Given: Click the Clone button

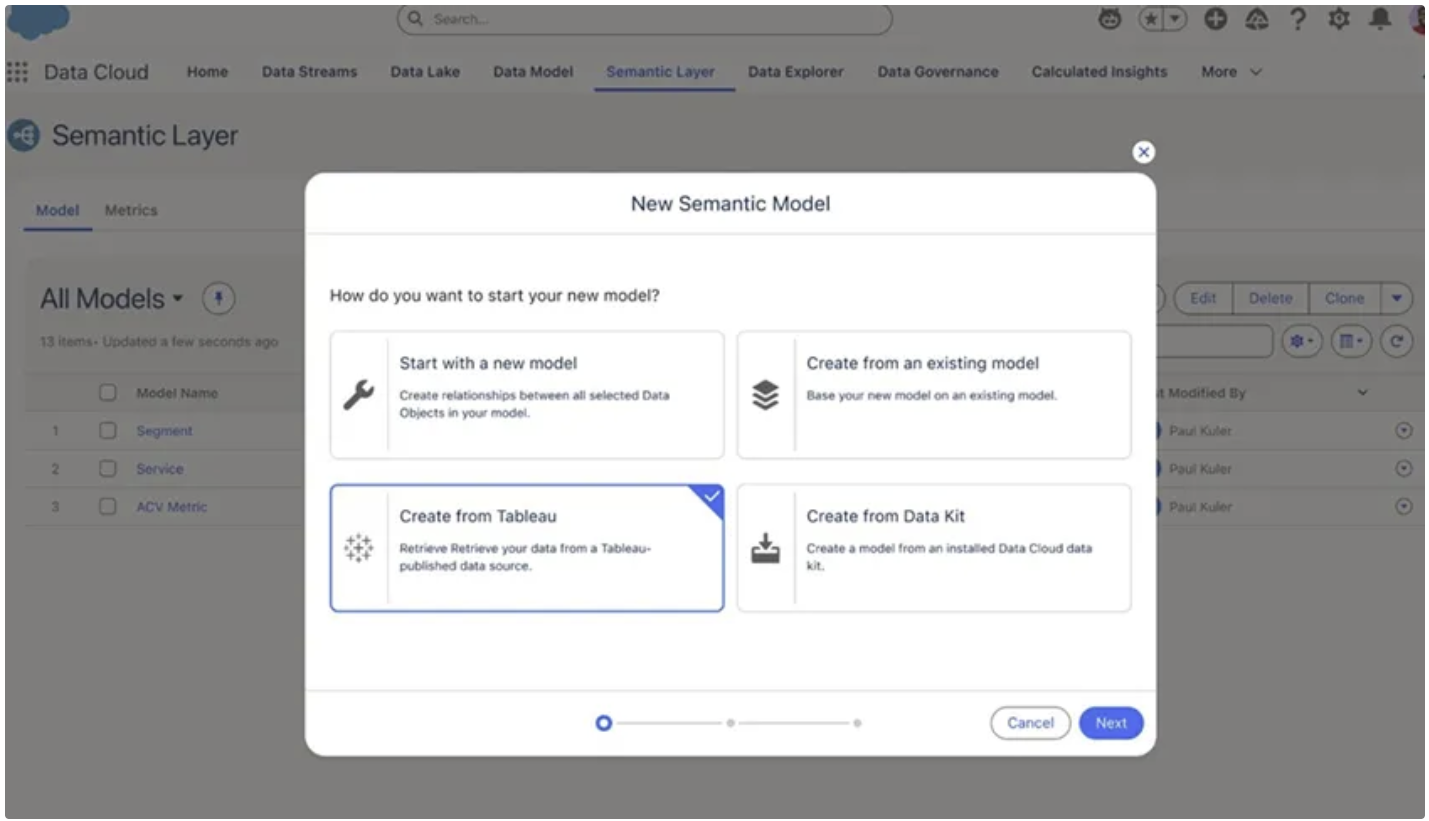Looking at the screenshot, I should pos(1344,298).
